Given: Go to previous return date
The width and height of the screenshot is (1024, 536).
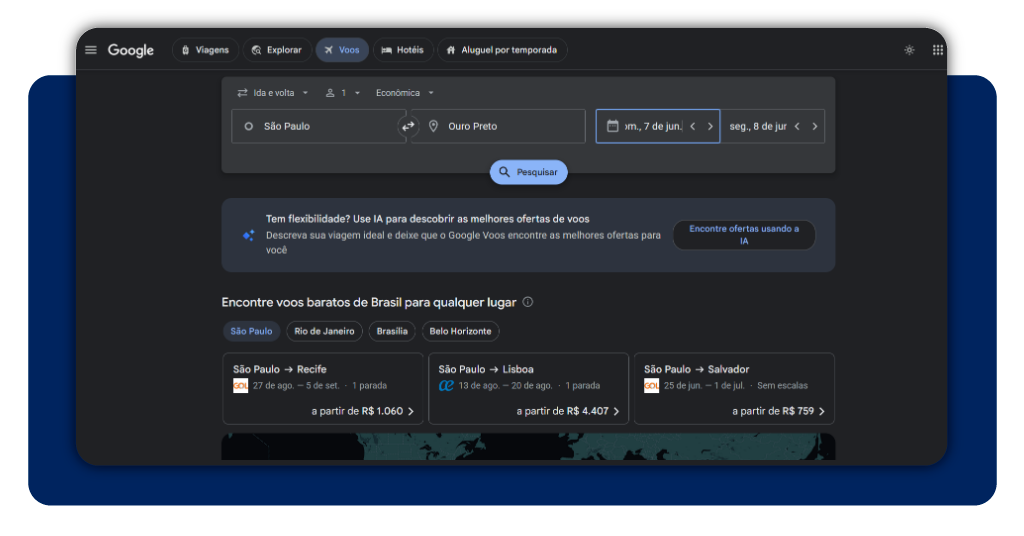Looking at the screenshot, I should tap(797, 127).
